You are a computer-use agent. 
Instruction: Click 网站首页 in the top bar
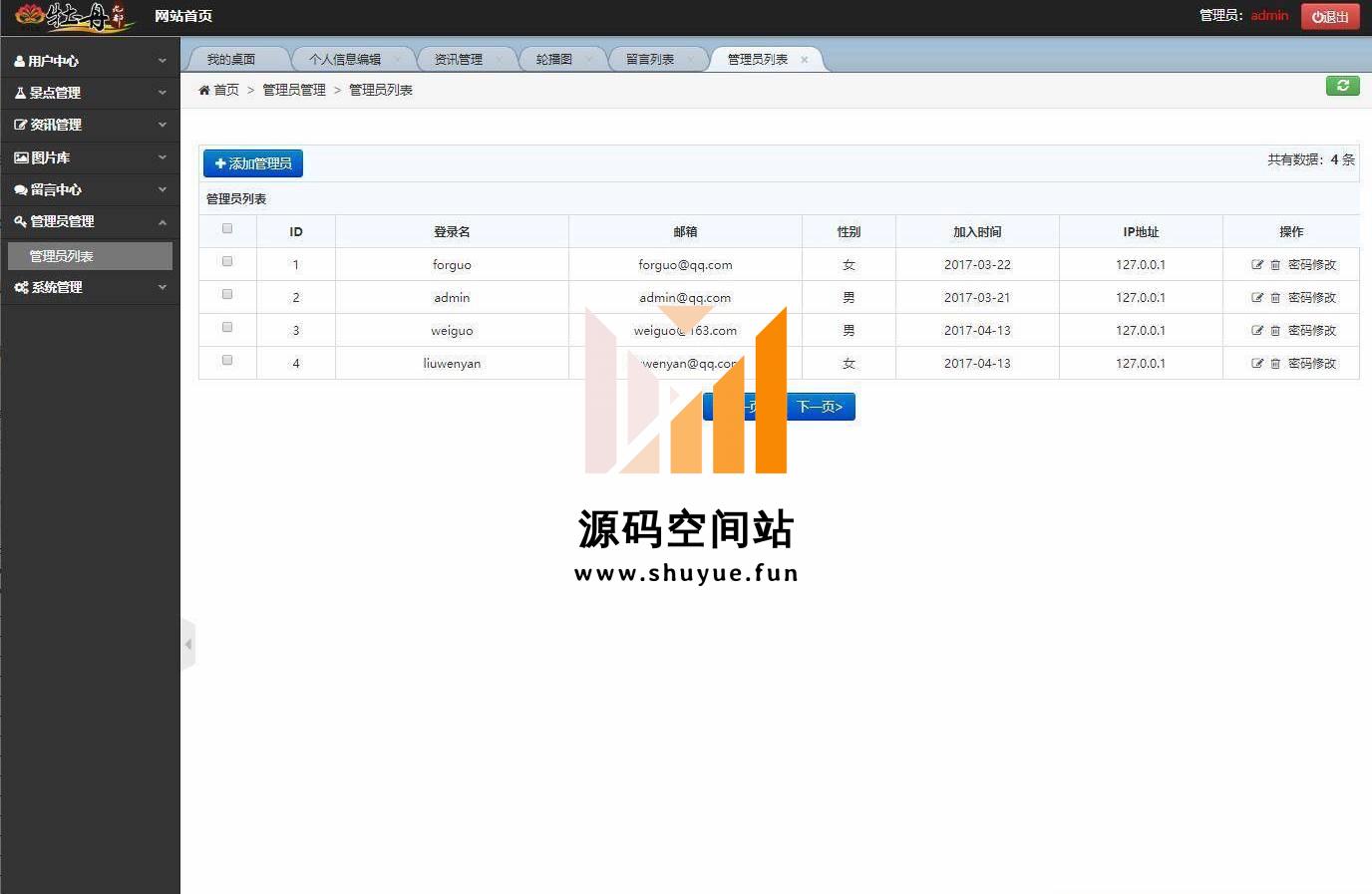point(183,16)
